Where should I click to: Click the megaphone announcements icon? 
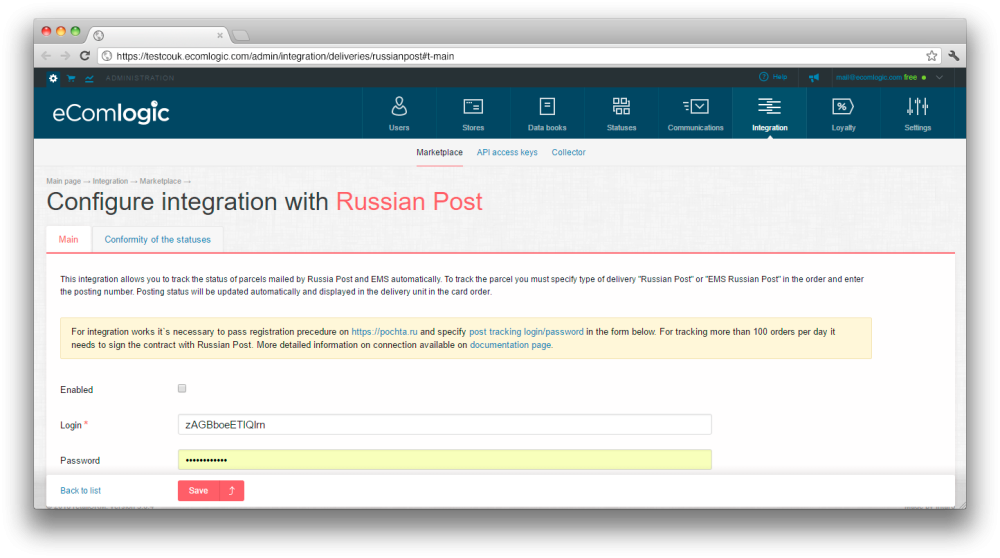tap(814, 77)
